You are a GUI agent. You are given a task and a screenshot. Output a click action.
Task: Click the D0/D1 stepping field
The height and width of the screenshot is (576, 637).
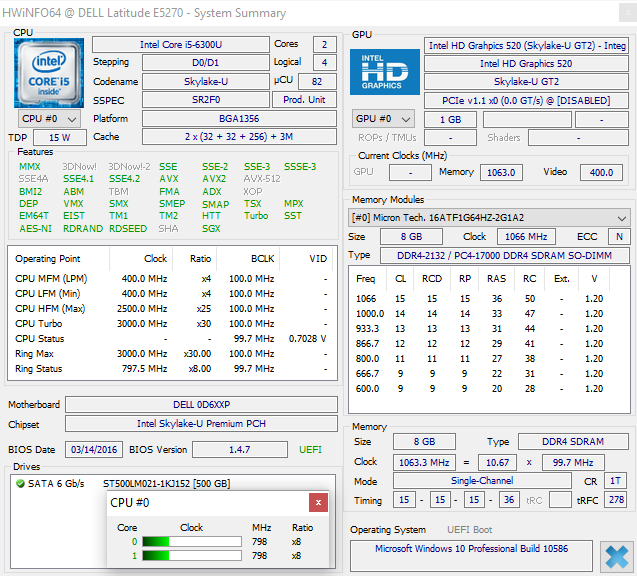(x=206, y=63)
